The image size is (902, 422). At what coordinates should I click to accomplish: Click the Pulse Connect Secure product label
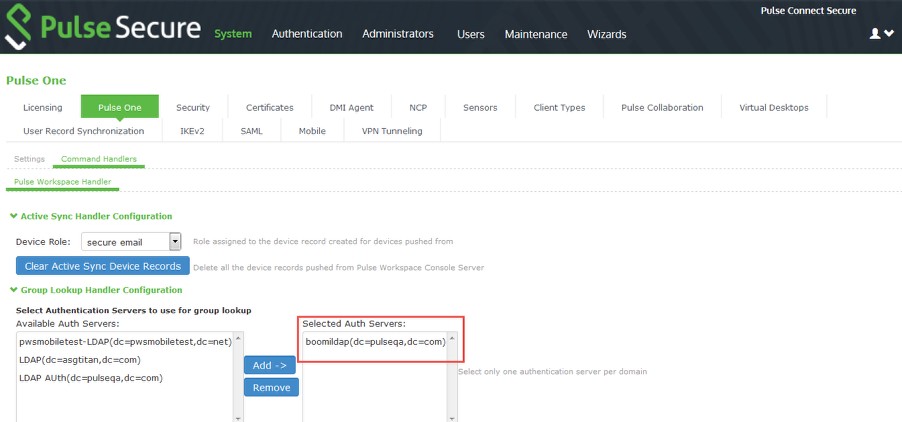coord(808,10)
